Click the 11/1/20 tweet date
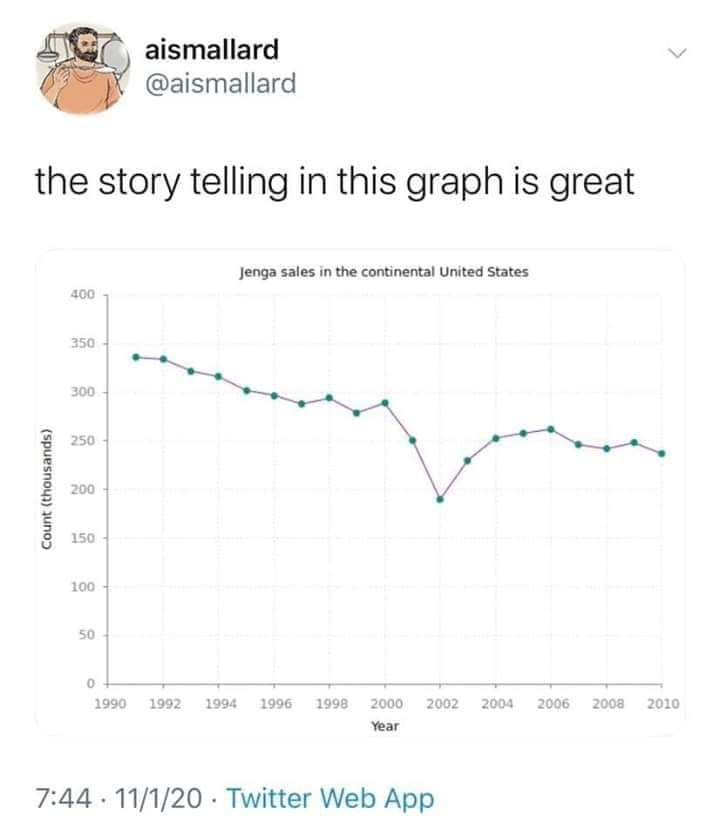 tap(159, 799)
